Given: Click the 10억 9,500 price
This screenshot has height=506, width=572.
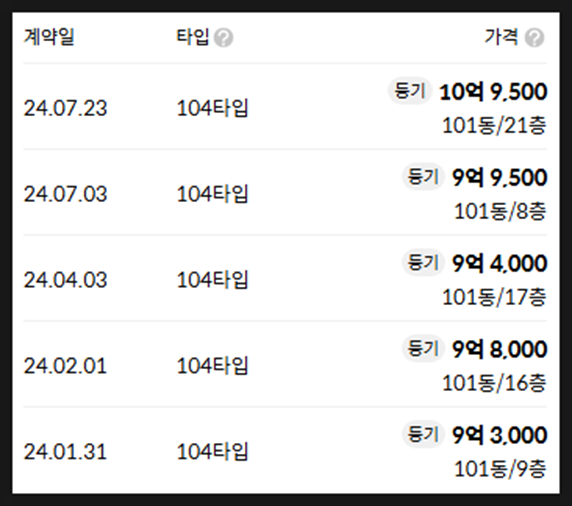Looking at the screenshot, I should tap(493, 92).
